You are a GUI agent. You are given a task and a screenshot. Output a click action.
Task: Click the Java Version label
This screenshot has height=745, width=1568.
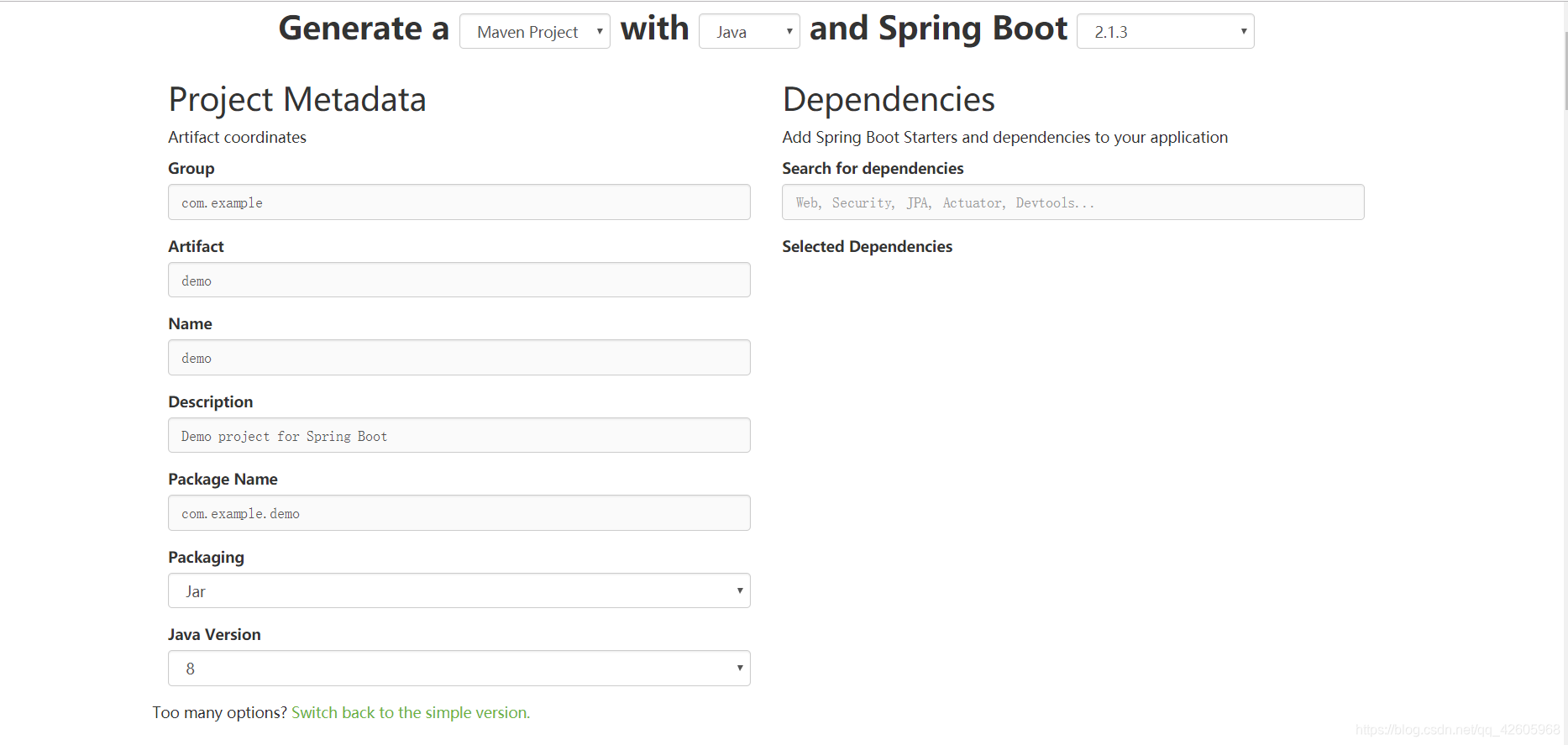point(214,634)
